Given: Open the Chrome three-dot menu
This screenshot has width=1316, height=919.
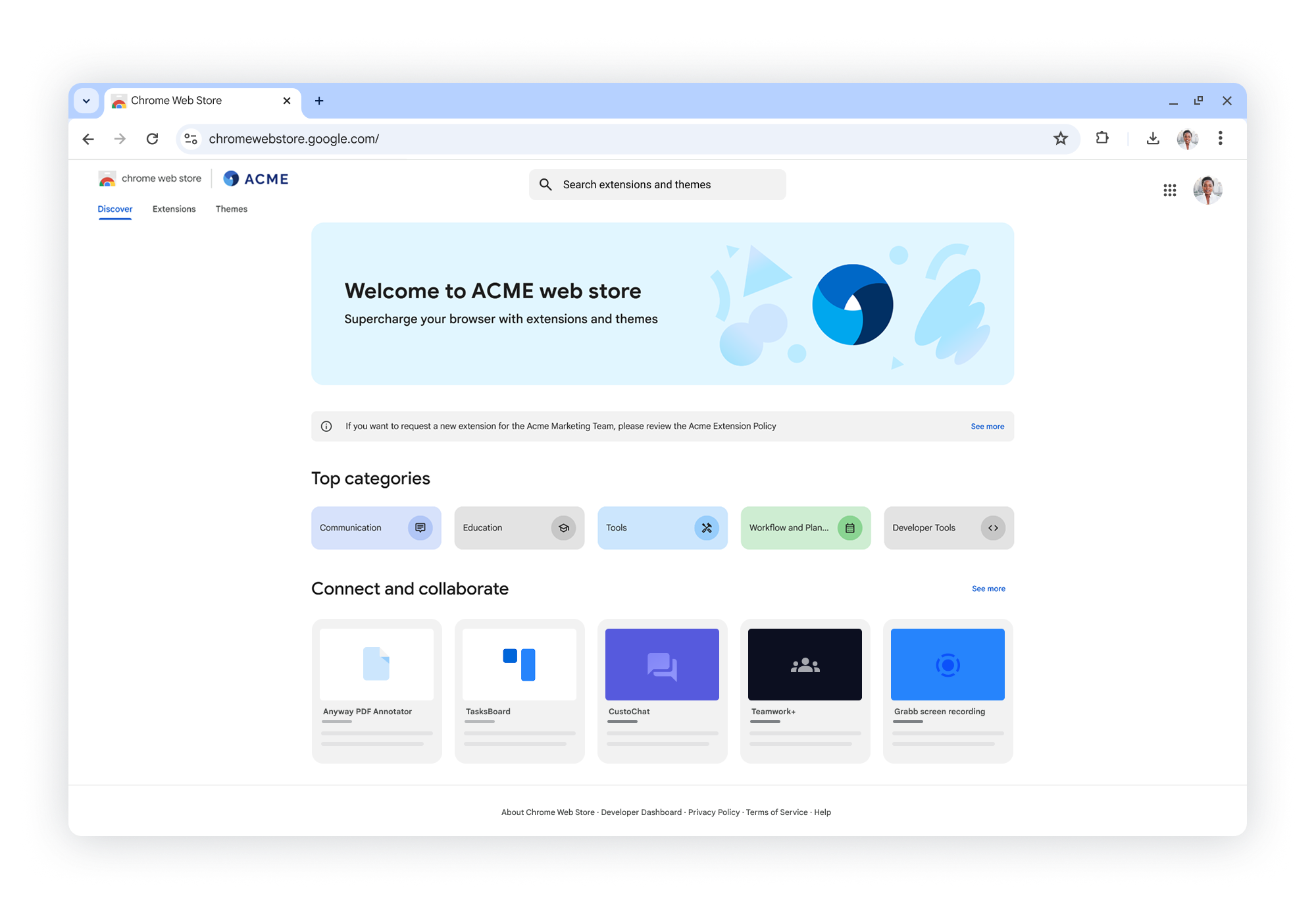Looking at the screenshot, I should [1220, 138].
